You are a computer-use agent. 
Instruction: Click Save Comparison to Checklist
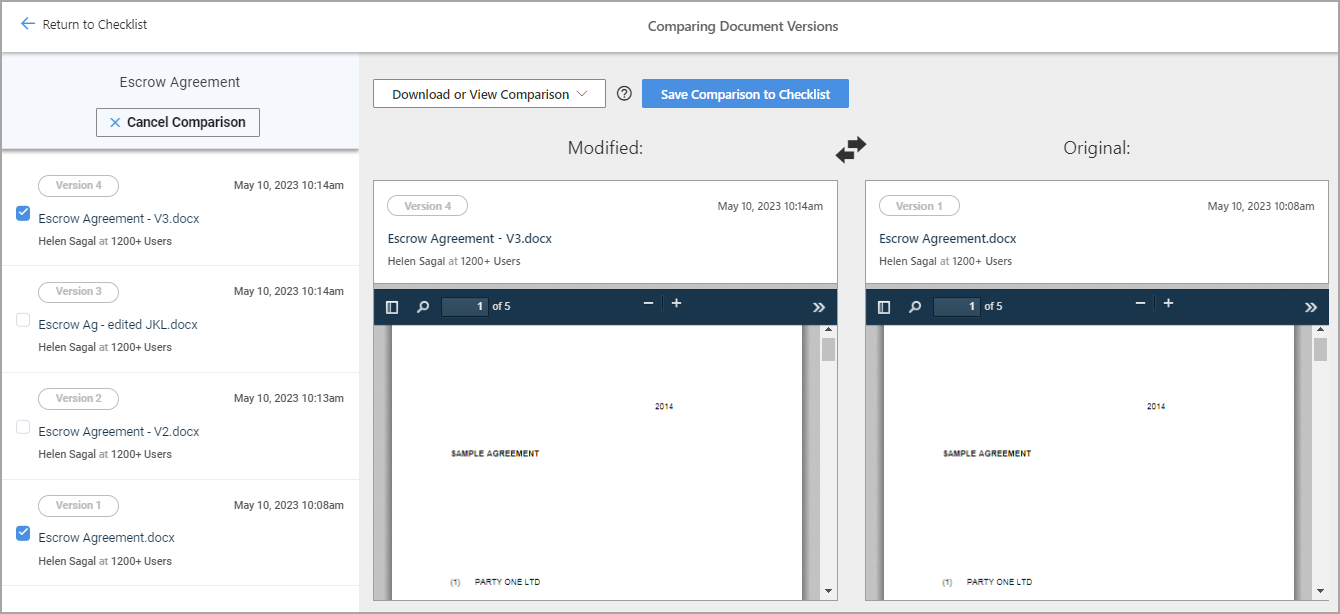pyautogui.click(x=745, y=93)
